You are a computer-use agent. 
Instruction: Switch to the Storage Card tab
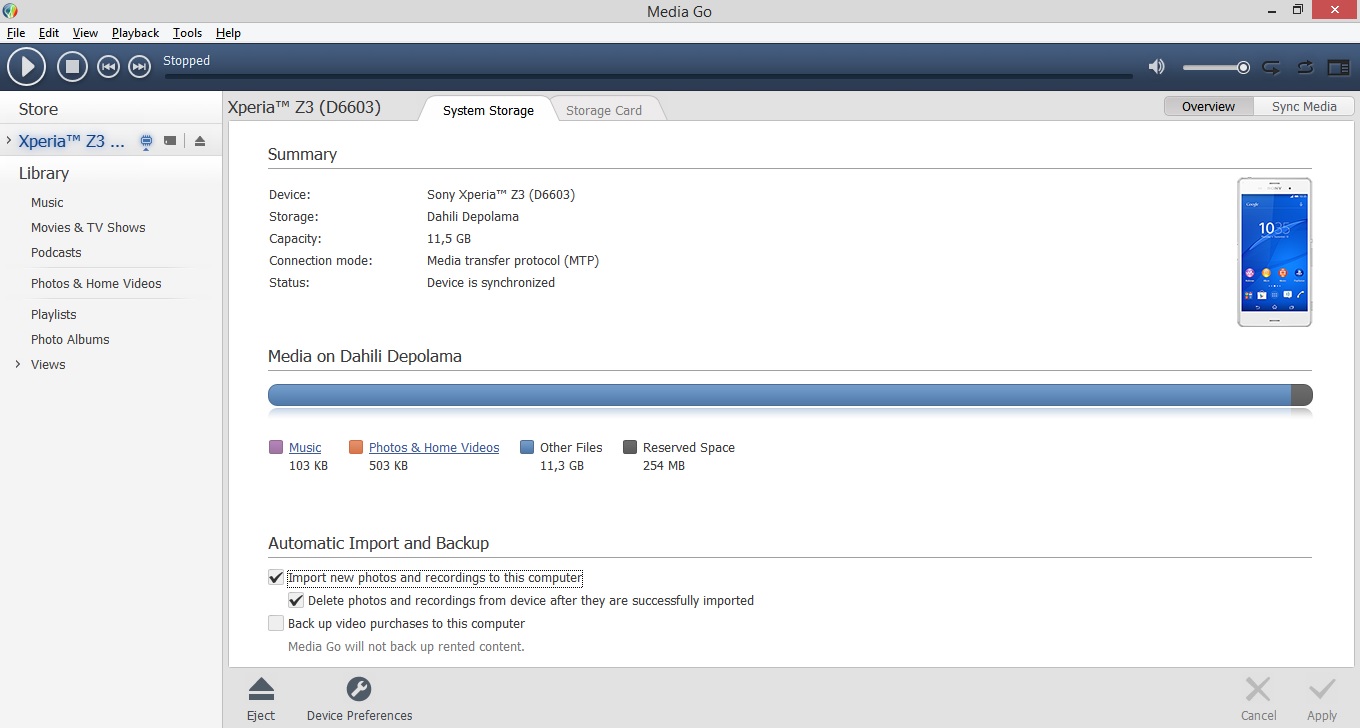604,110
